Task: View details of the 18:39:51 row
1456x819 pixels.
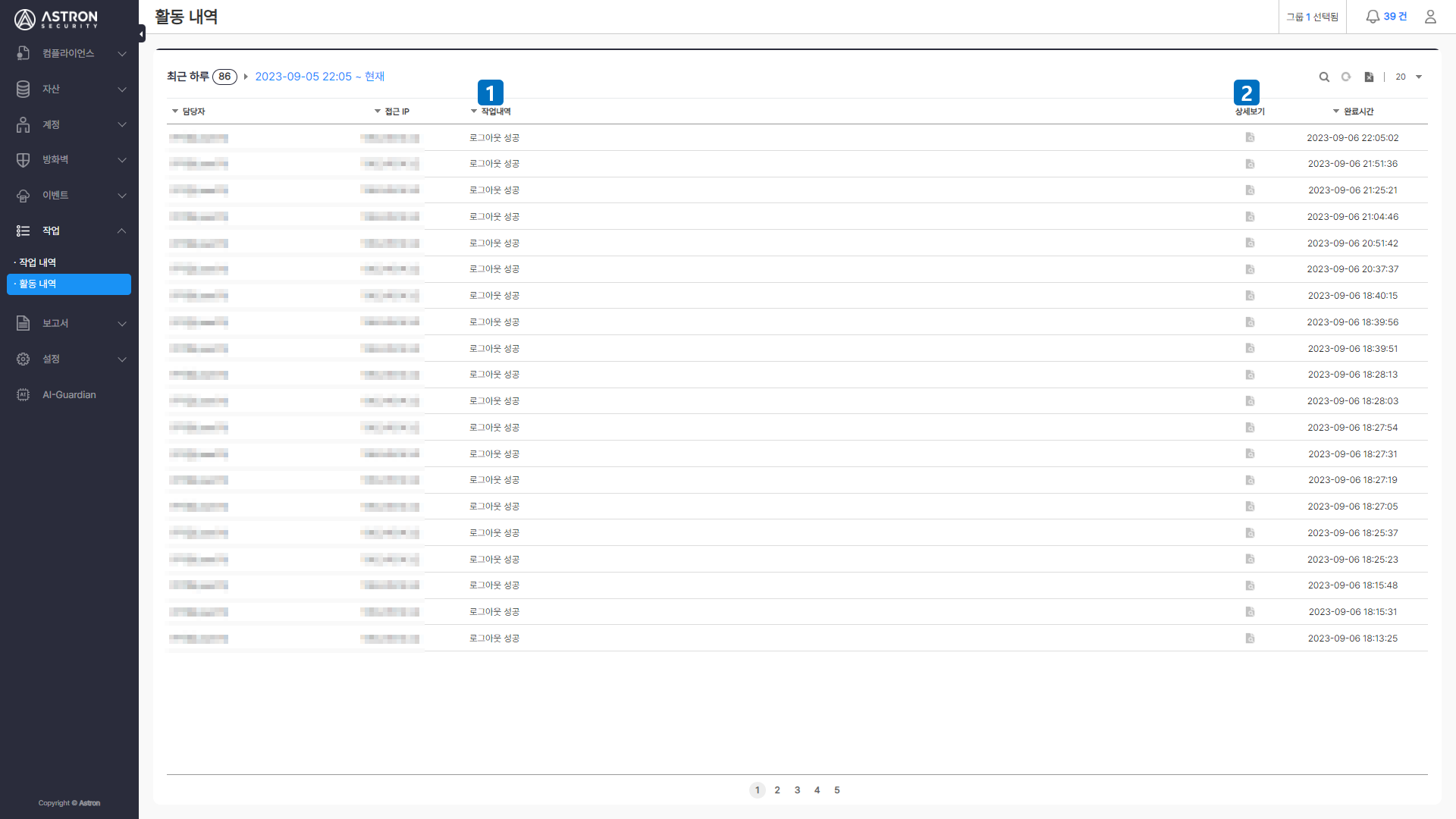Action: click(1250, 348)
